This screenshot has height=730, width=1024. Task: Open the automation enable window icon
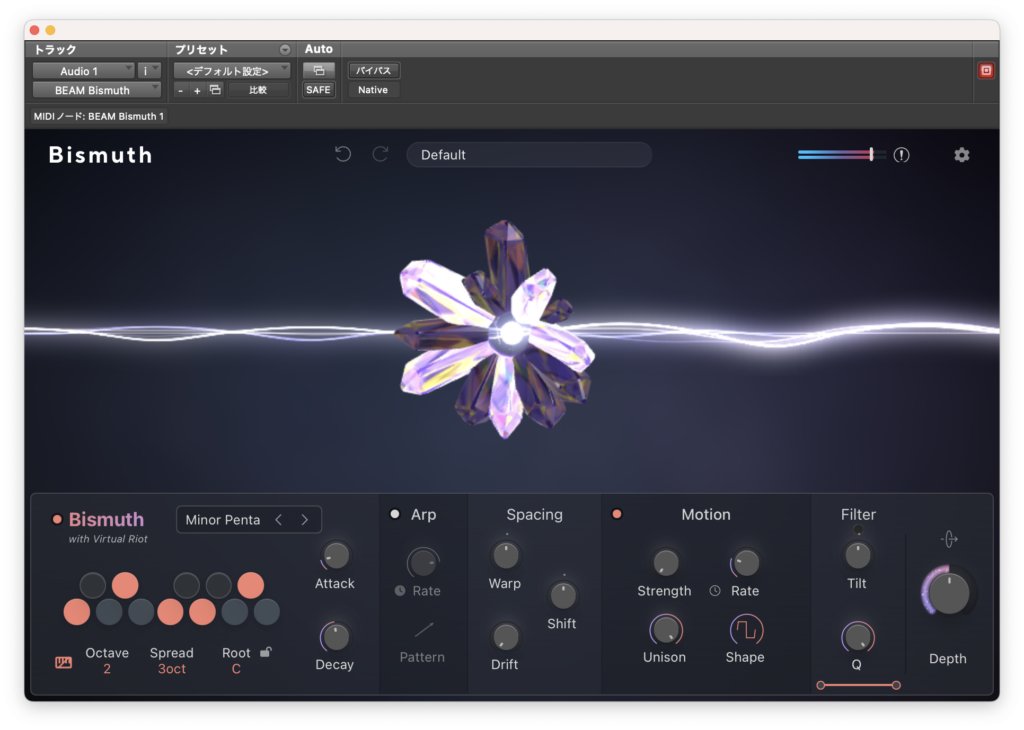click(x=319, y=71)
